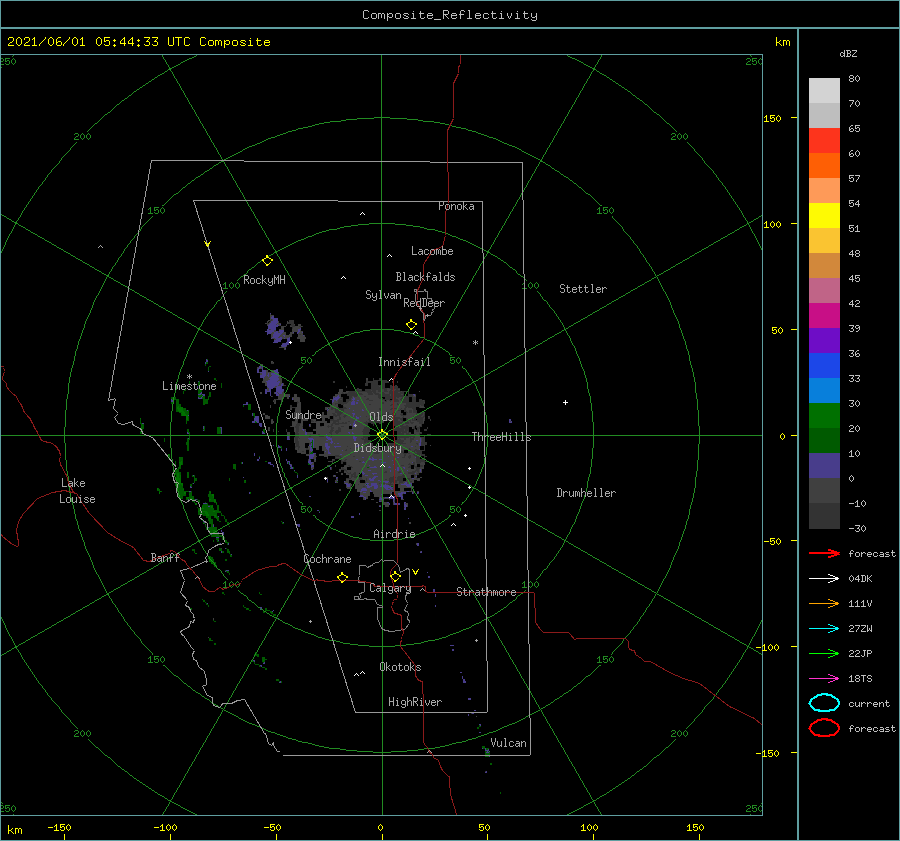The height and width of the screenshot is (841, 900).
Task: Select the Olds label near radar center
Action: (x=381, y=417)
